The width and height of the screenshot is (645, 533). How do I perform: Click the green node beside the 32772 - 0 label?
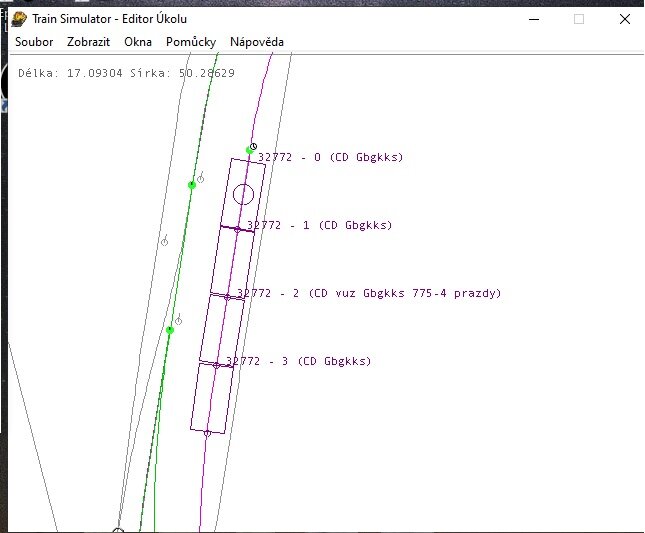[x=250, y=150]
